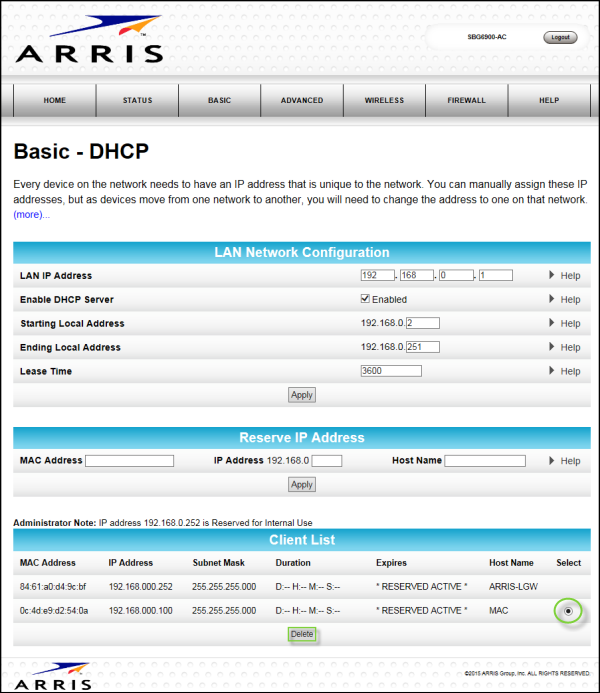Go to the Firewall menu tab
Screen dimensions: 600x693
pyautogui.click(x=466, y=101)
